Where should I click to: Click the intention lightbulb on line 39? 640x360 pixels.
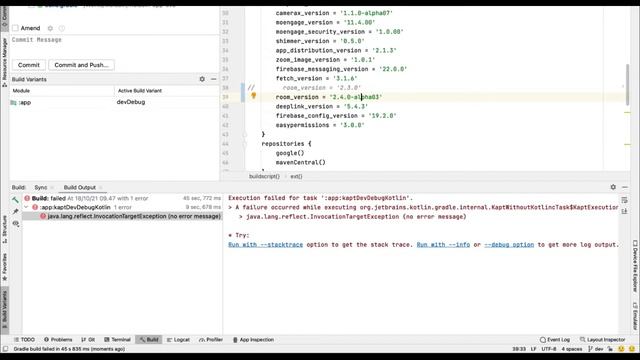tap(253, 96)
